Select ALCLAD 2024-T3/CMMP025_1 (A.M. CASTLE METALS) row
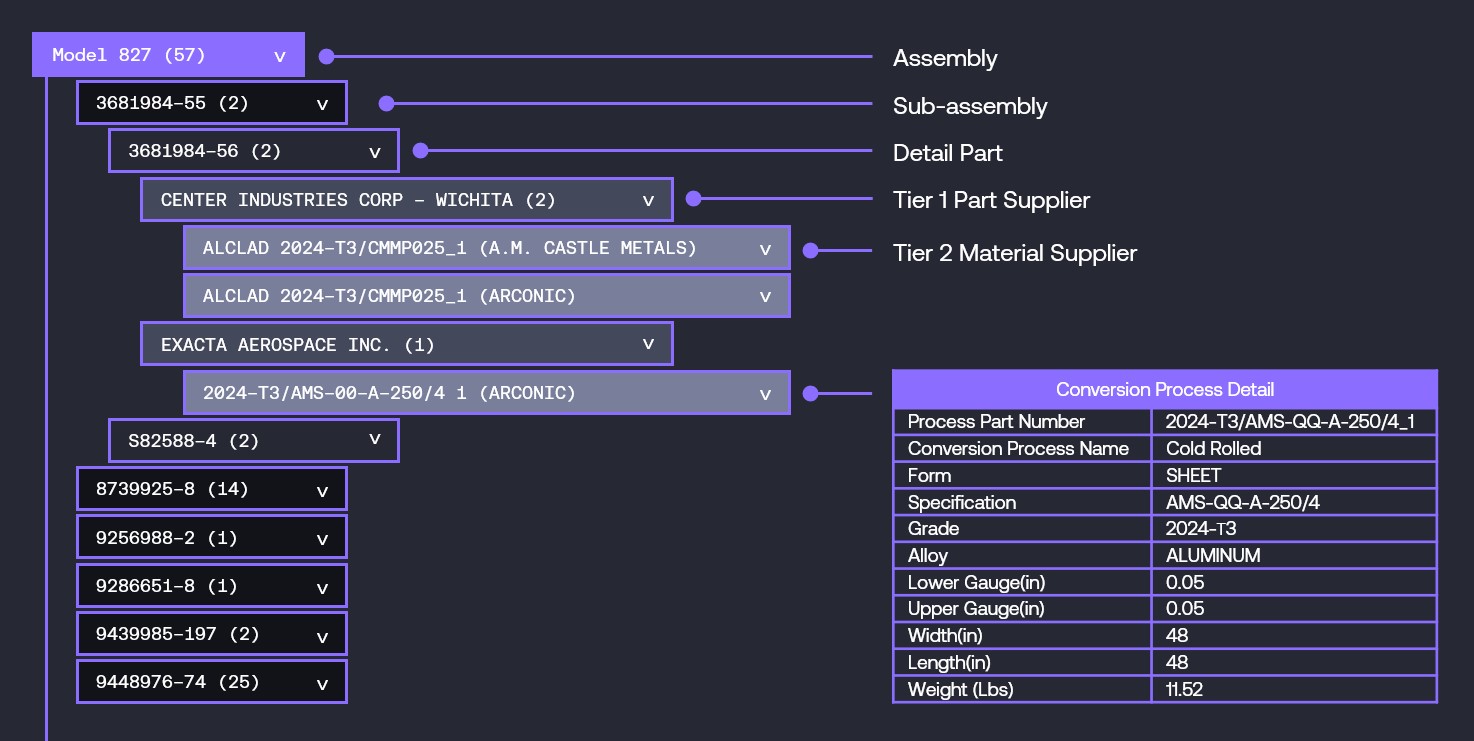The width and height of the screenshot is (1474, 741). (x=487, y=248)
